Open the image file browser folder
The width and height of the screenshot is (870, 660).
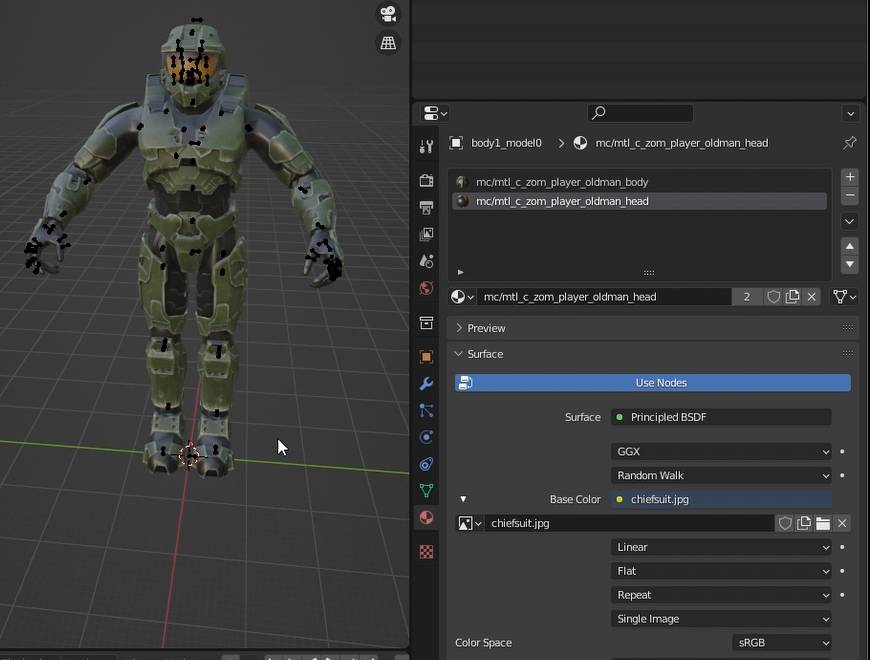click(x=823, y=523)
